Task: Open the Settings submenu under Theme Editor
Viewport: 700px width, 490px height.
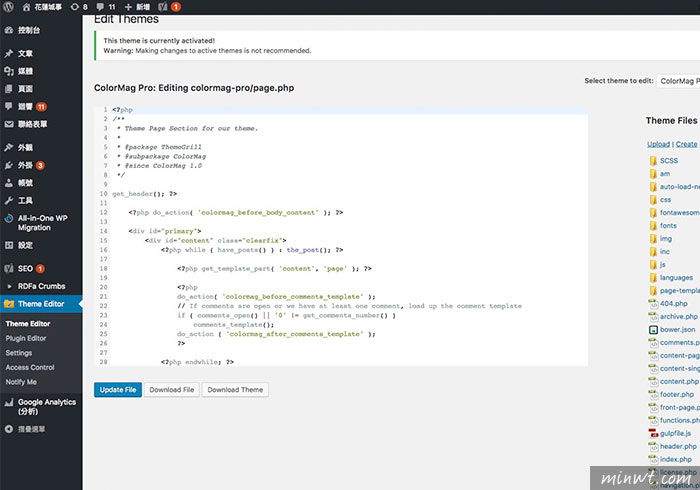Action: tap(19, 353)
